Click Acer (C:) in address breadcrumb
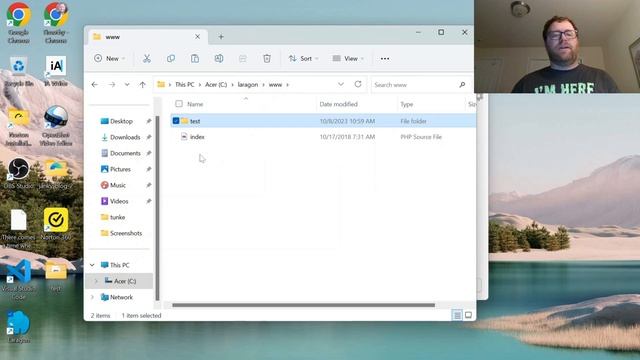Screen dimensions: 640x360 click(216, 84)
